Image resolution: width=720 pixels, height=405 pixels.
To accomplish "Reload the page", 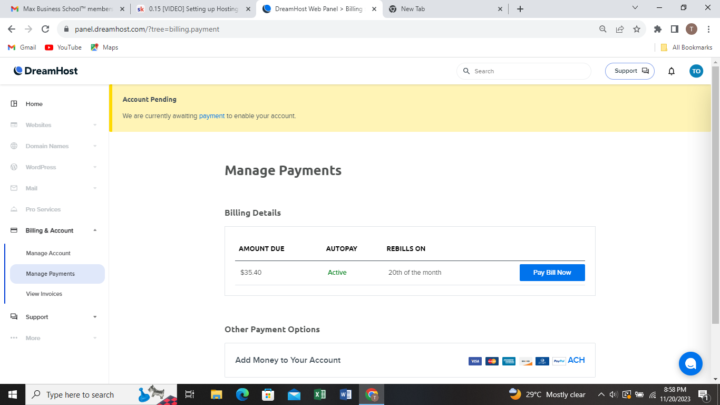I will pyautogui.click(x=45, y=29).
